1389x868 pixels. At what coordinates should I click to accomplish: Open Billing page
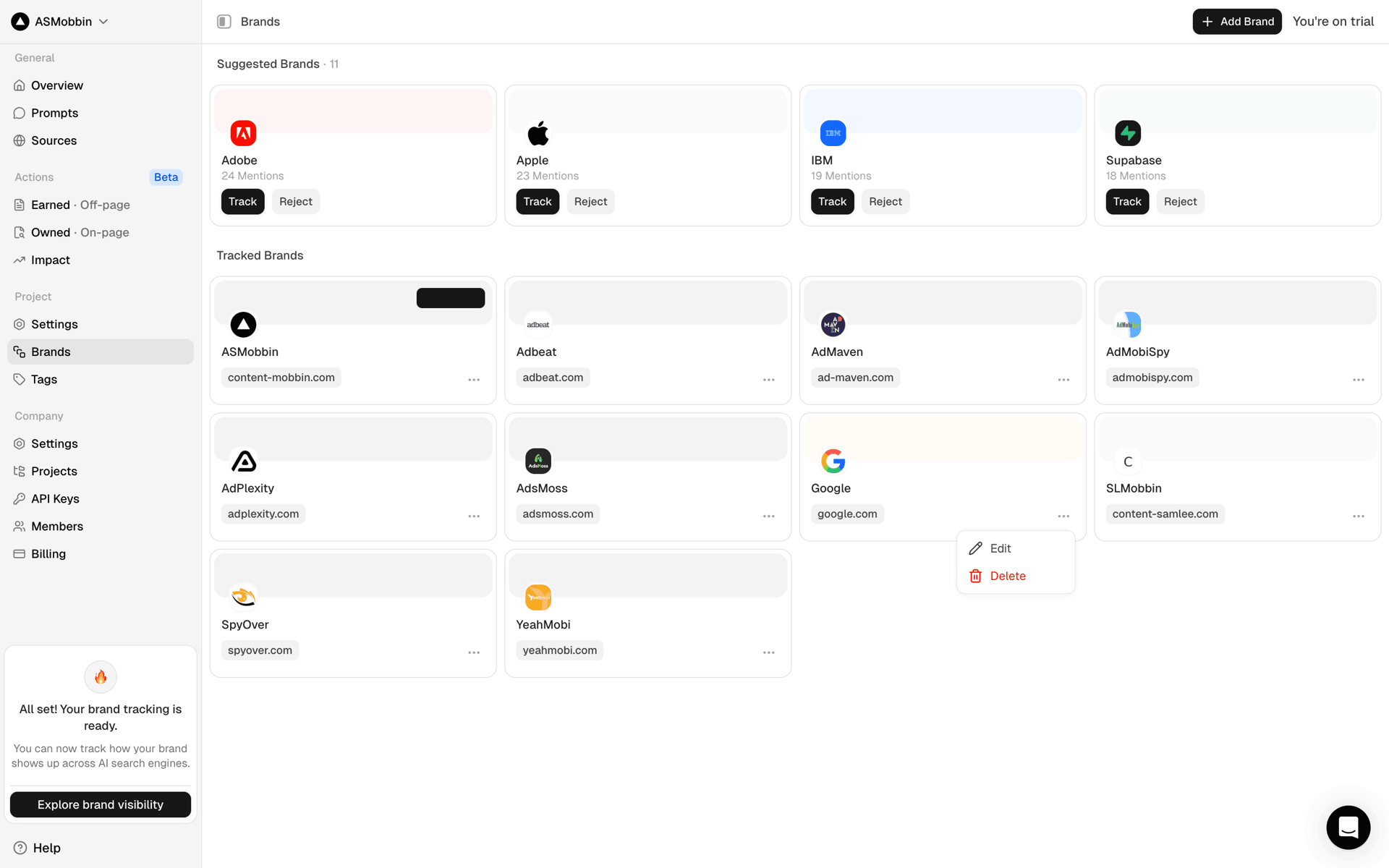click(x=101, y=553)
